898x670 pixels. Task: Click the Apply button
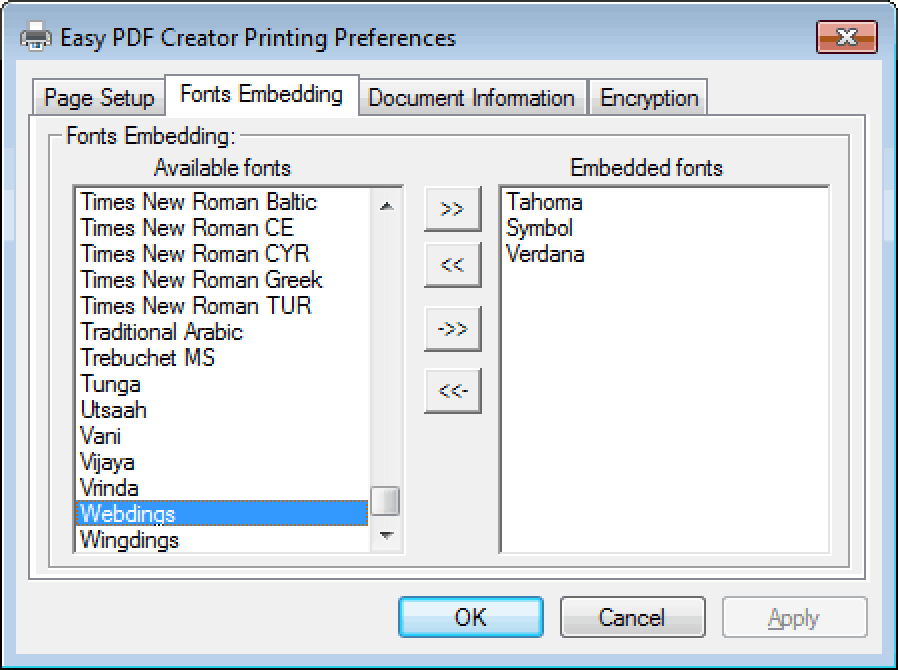(x=794, y=617)
